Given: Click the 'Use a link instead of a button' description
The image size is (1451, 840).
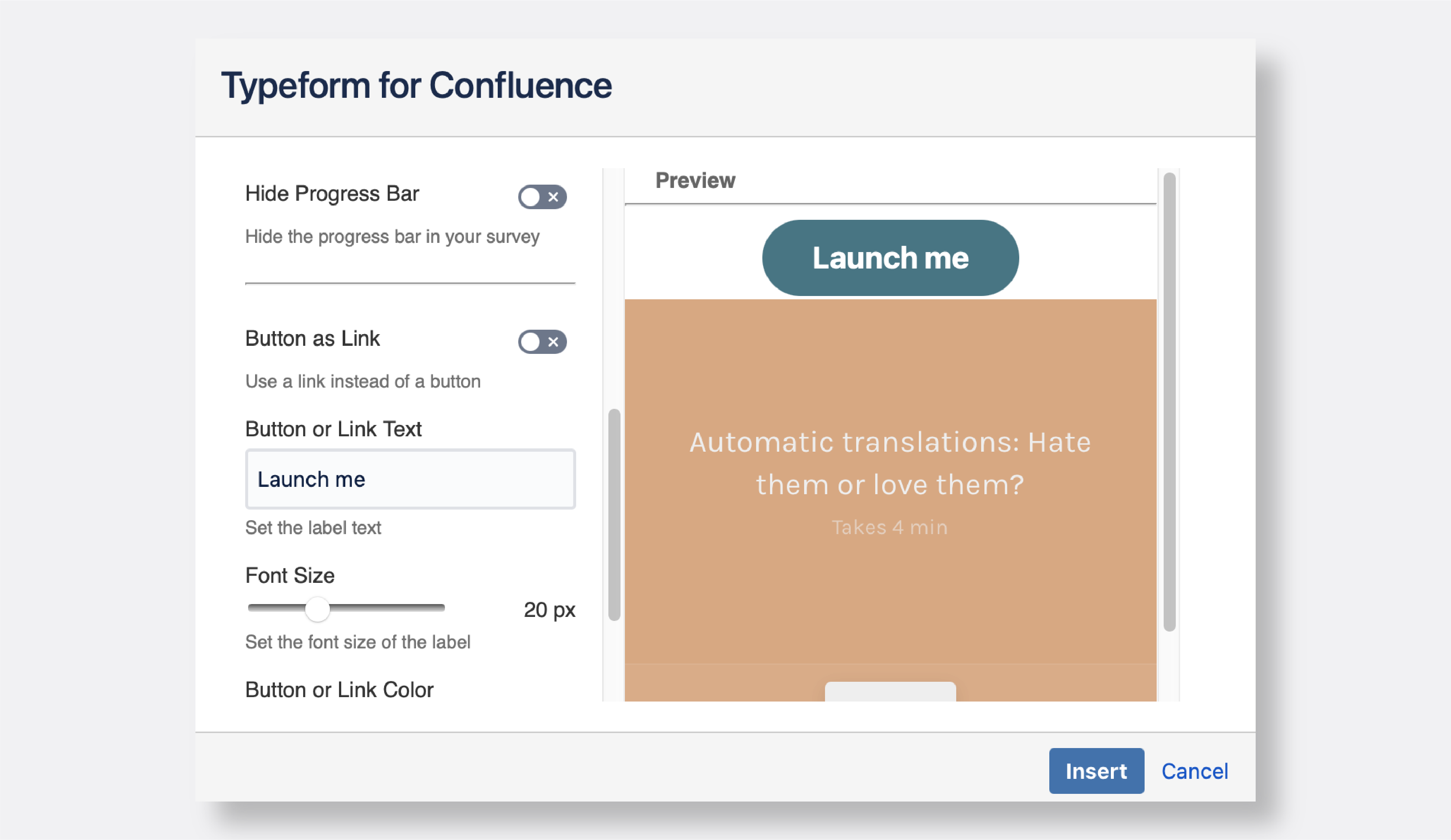Looking at the screenshot, I should point(363,381).
